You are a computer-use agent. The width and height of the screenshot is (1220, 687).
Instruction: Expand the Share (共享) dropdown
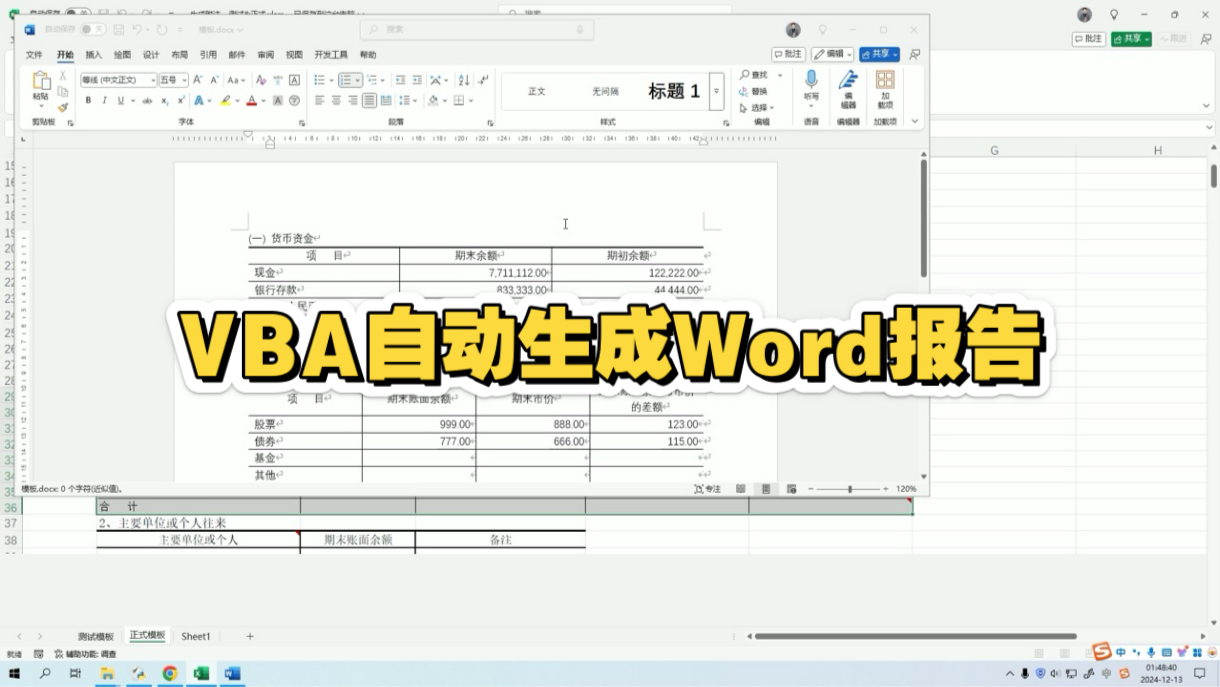tap(893, 55)
